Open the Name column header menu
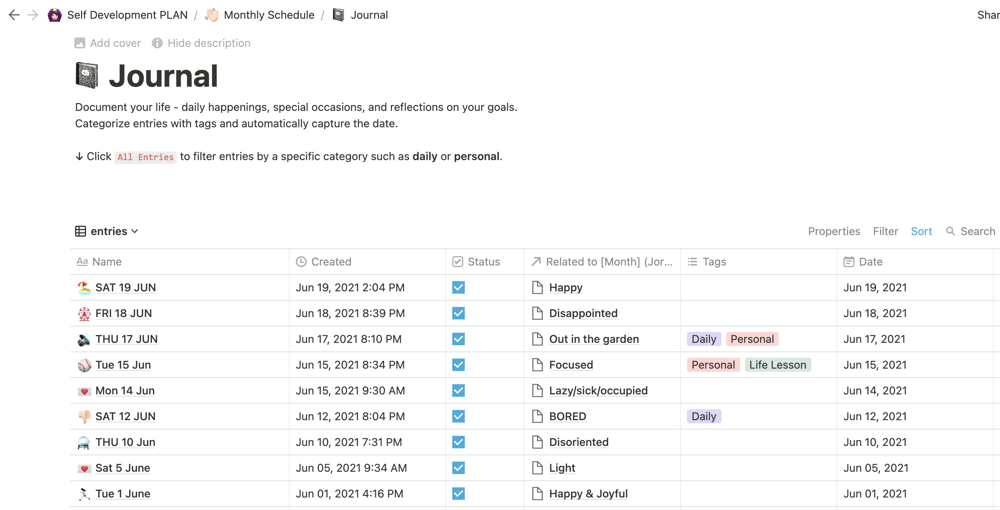The height and width of the screenshot is (510, 1000). pyautogui.click(x=180, y=261)
